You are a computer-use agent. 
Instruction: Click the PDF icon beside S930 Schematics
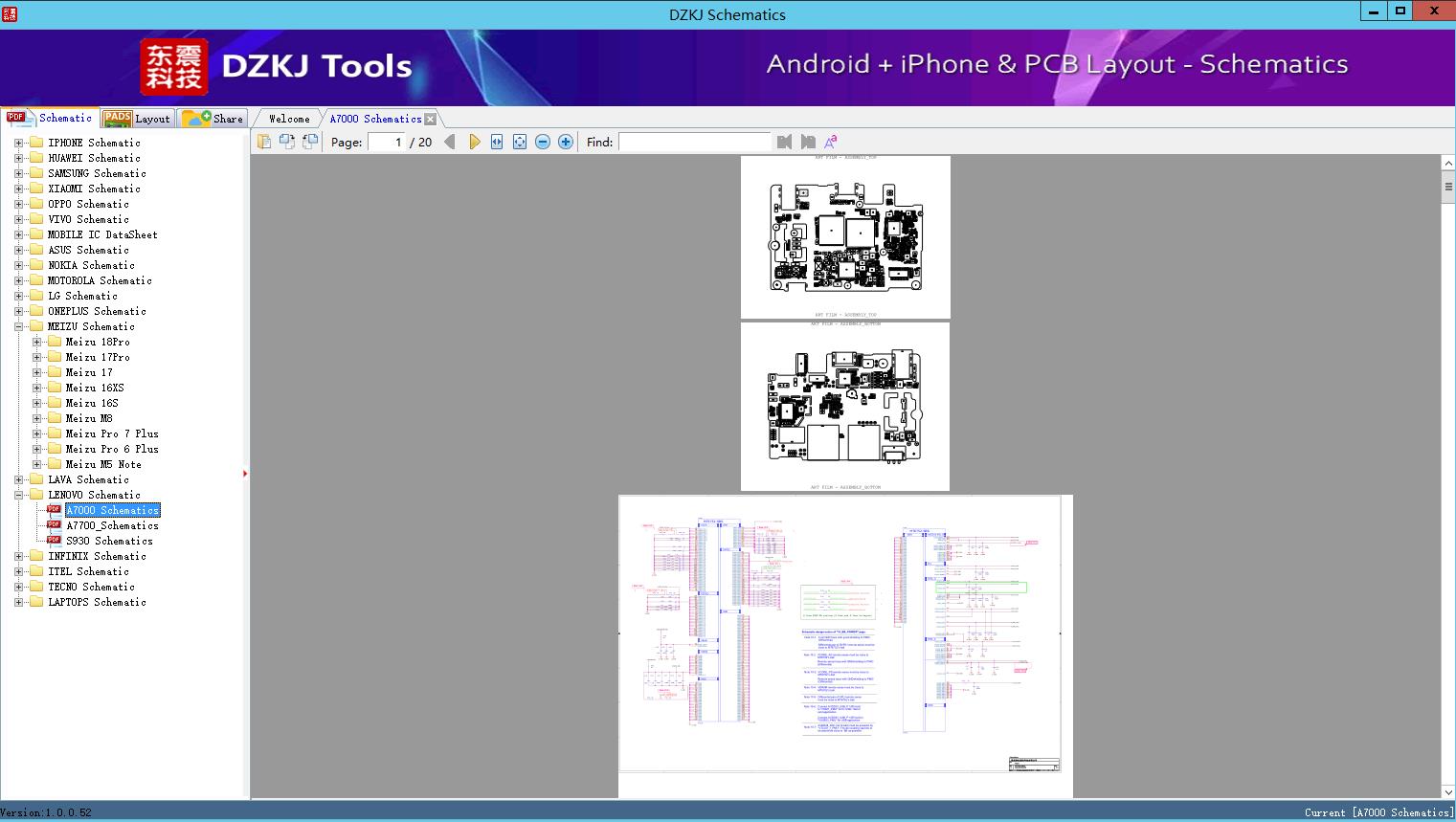54,541
